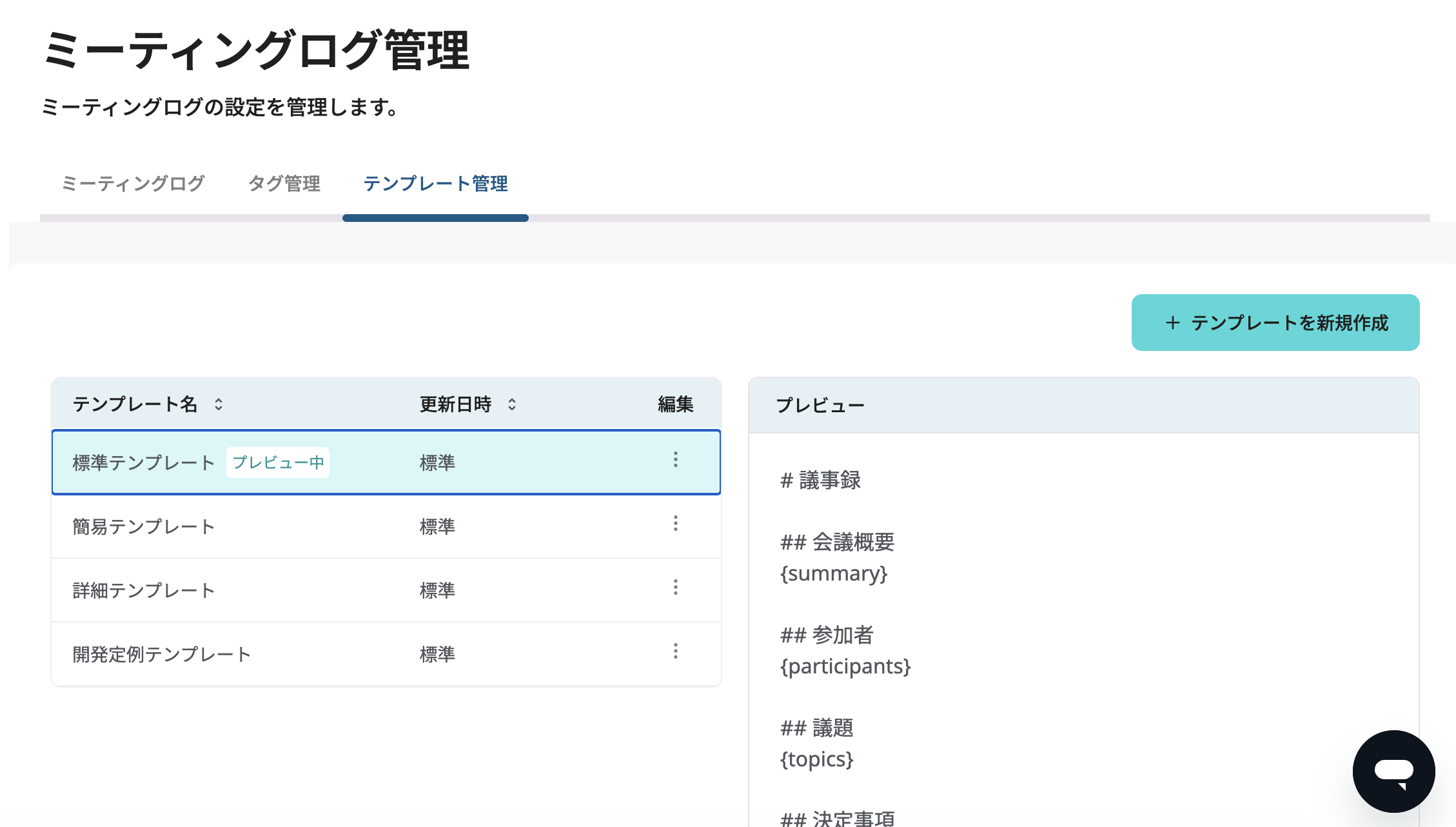Open the kebab menu for 開発定例テンプレート
This screenshot has width=1456, height=827.
pos(675,652)
